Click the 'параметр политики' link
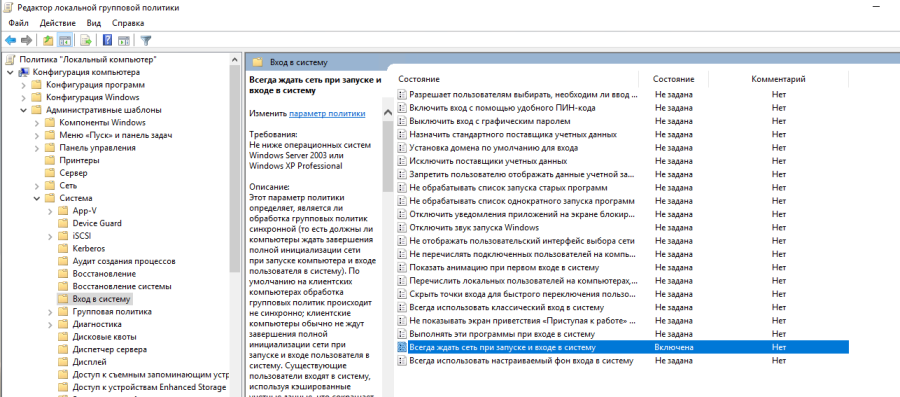Viewport: 900px width, 397px height. [x=327, y=114]
